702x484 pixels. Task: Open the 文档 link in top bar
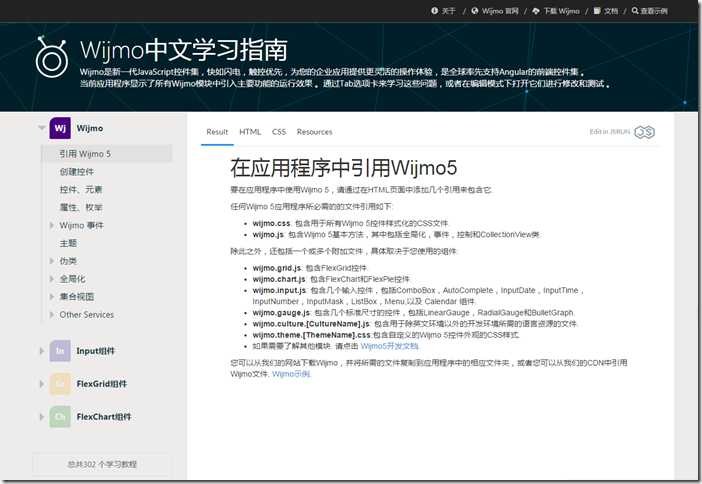[x=611, y=11]
